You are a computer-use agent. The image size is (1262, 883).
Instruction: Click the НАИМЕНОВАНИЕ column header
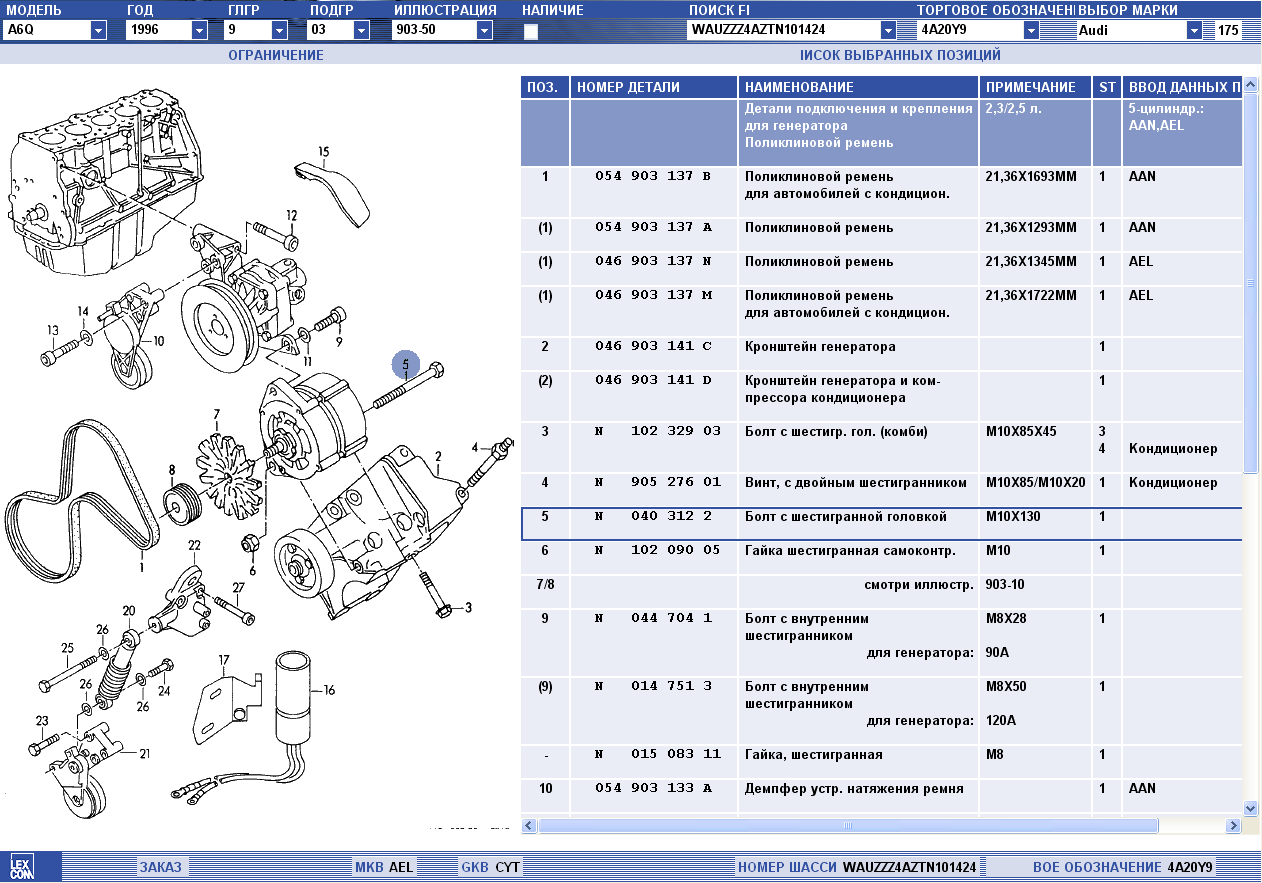pos(858,87)
